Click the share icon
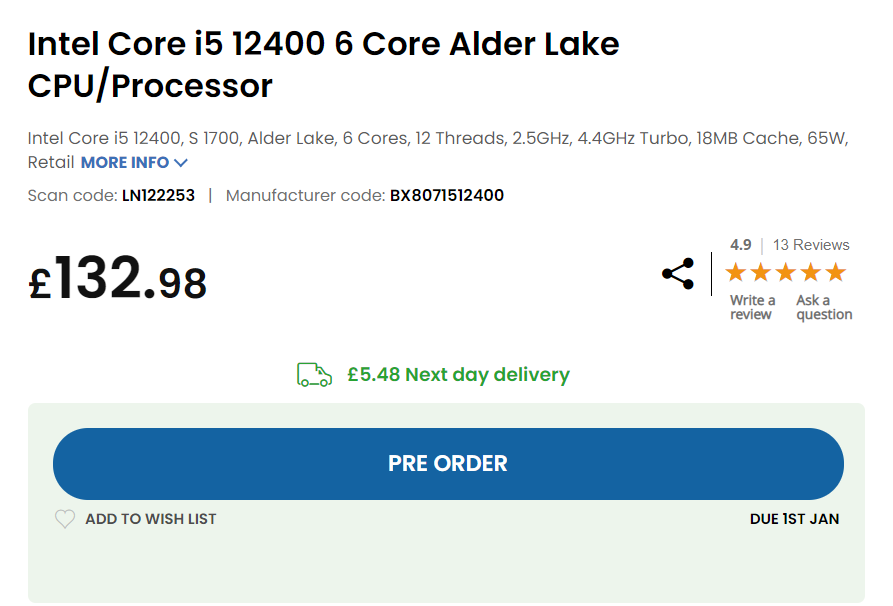The width and height of the screenshot is (893, 606). pyautogui.click(x=678, y=274)
